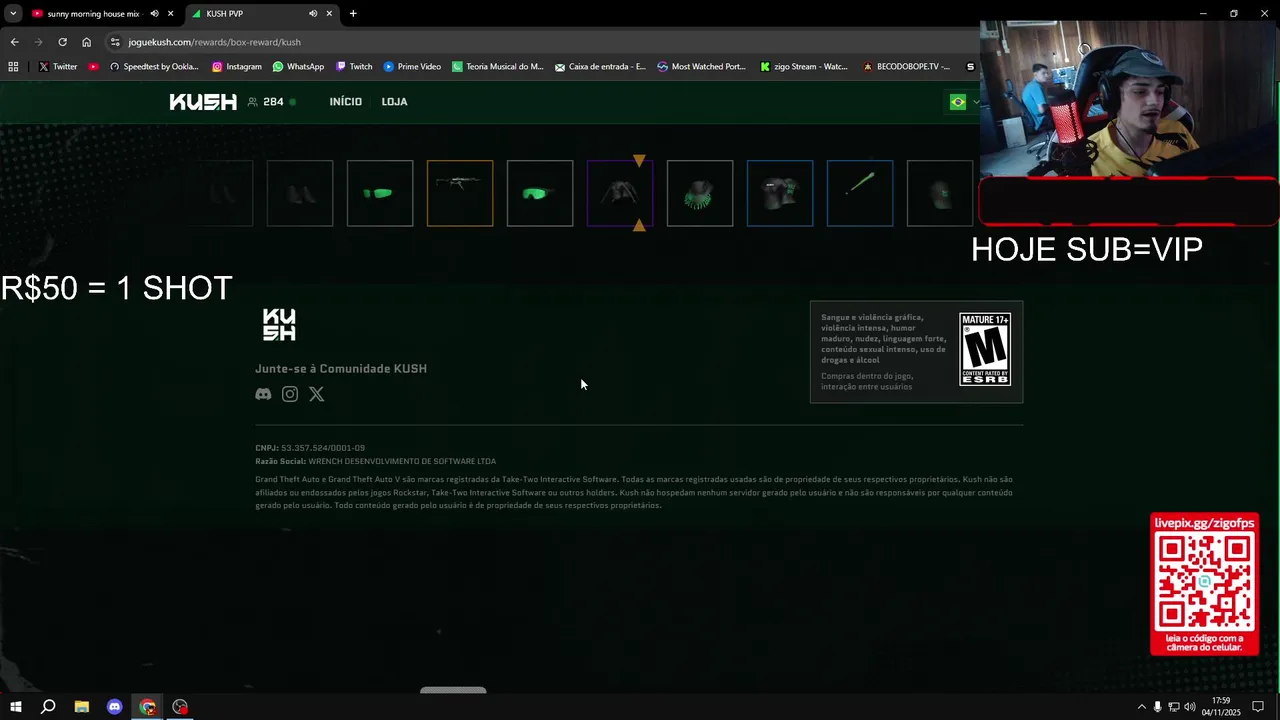Open the KUSH Instagram icon
1280x720 pixels.
coord(290,394)
